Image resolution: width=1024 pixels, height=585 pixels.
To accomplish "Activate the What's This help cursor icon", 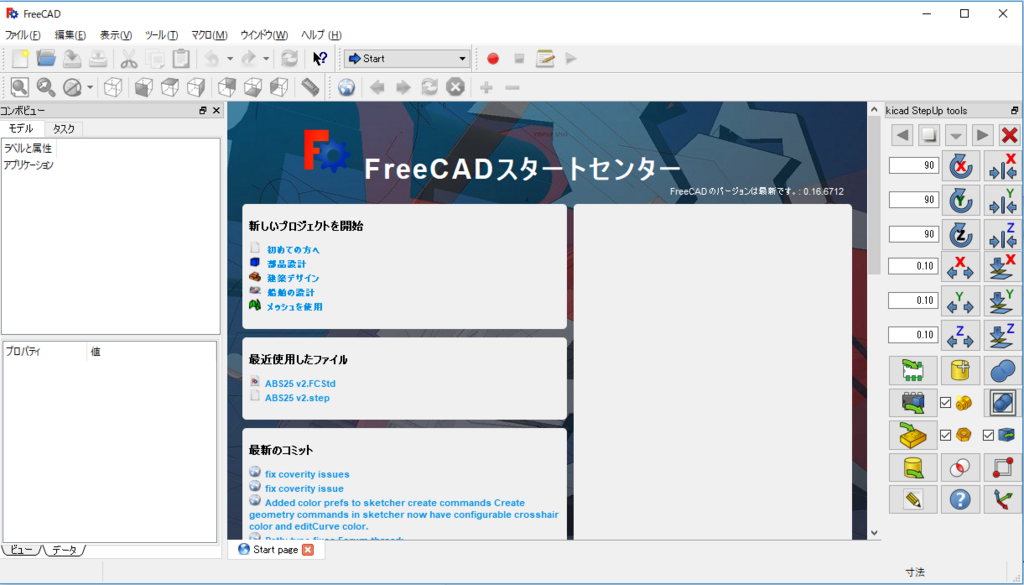I will (319, 59).
